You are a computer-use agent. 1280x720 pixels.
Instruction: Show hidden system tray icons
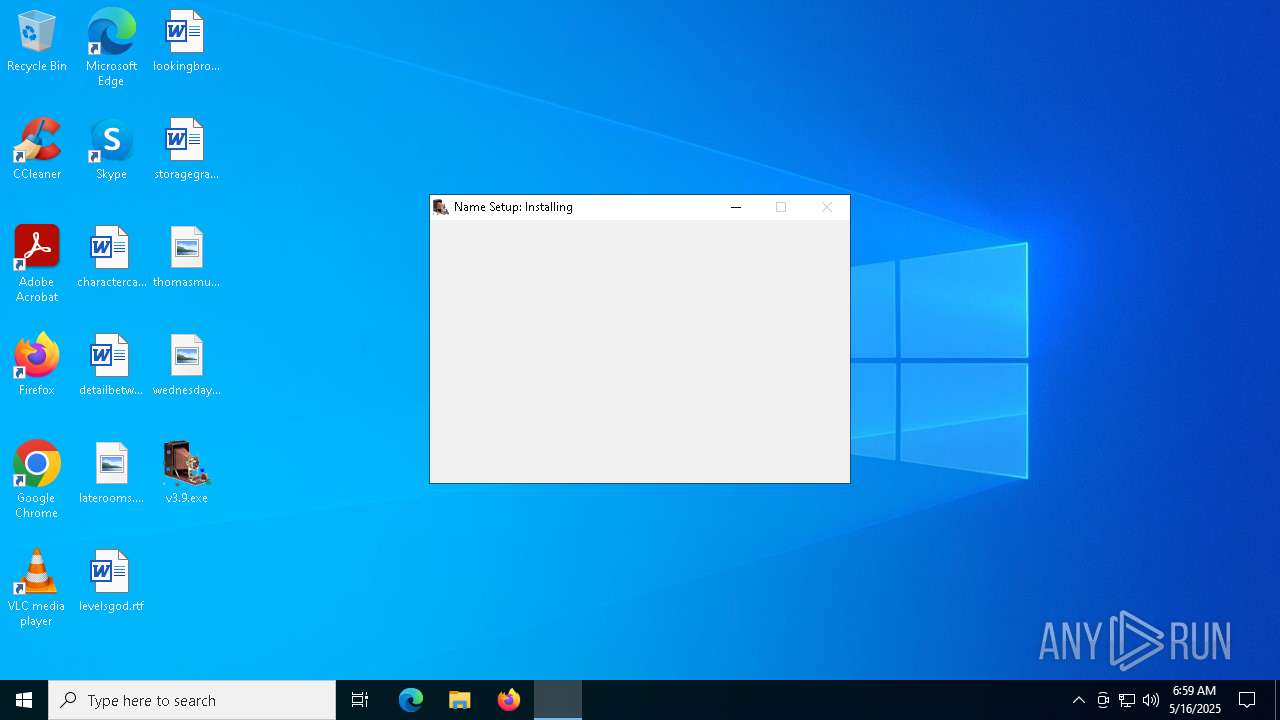(x=1078, y=700)
